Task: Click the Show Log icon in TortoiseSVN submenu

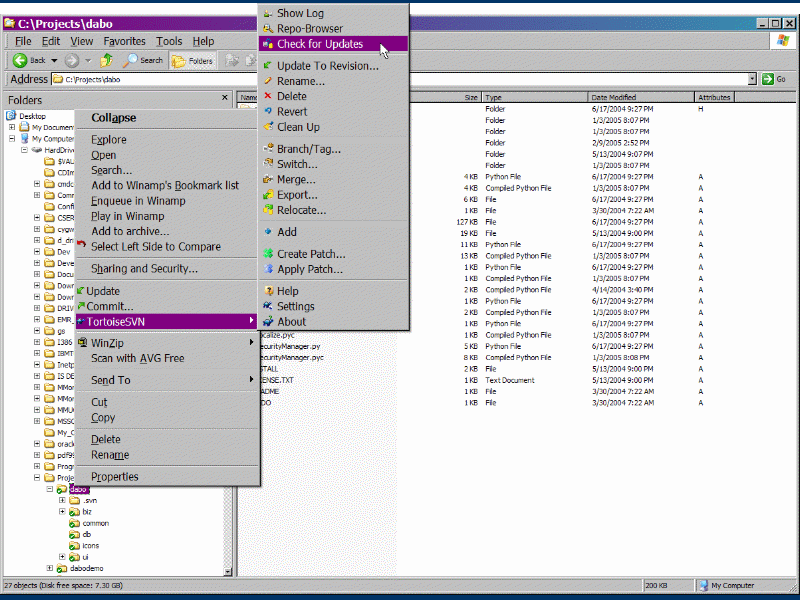Action: [268, 13]
